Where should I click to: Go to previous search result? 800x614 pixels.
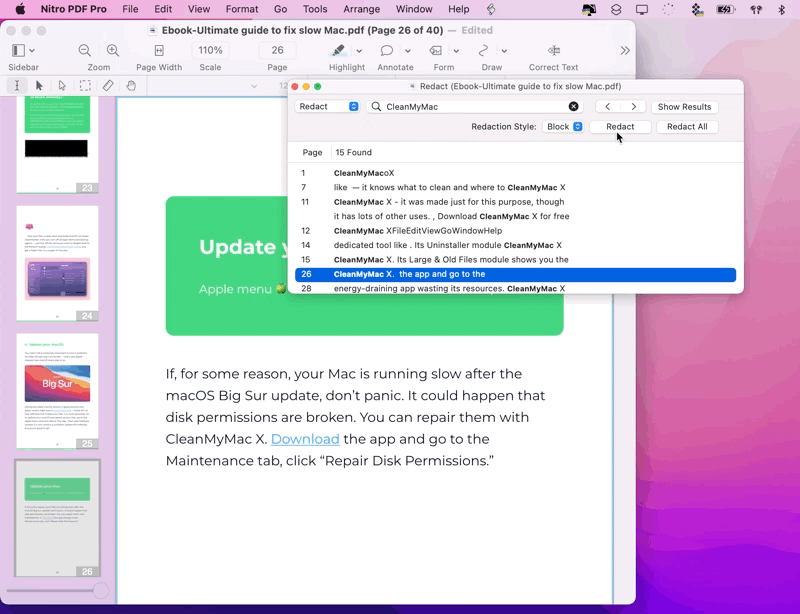pyautogui.click(x=608, y=107)
